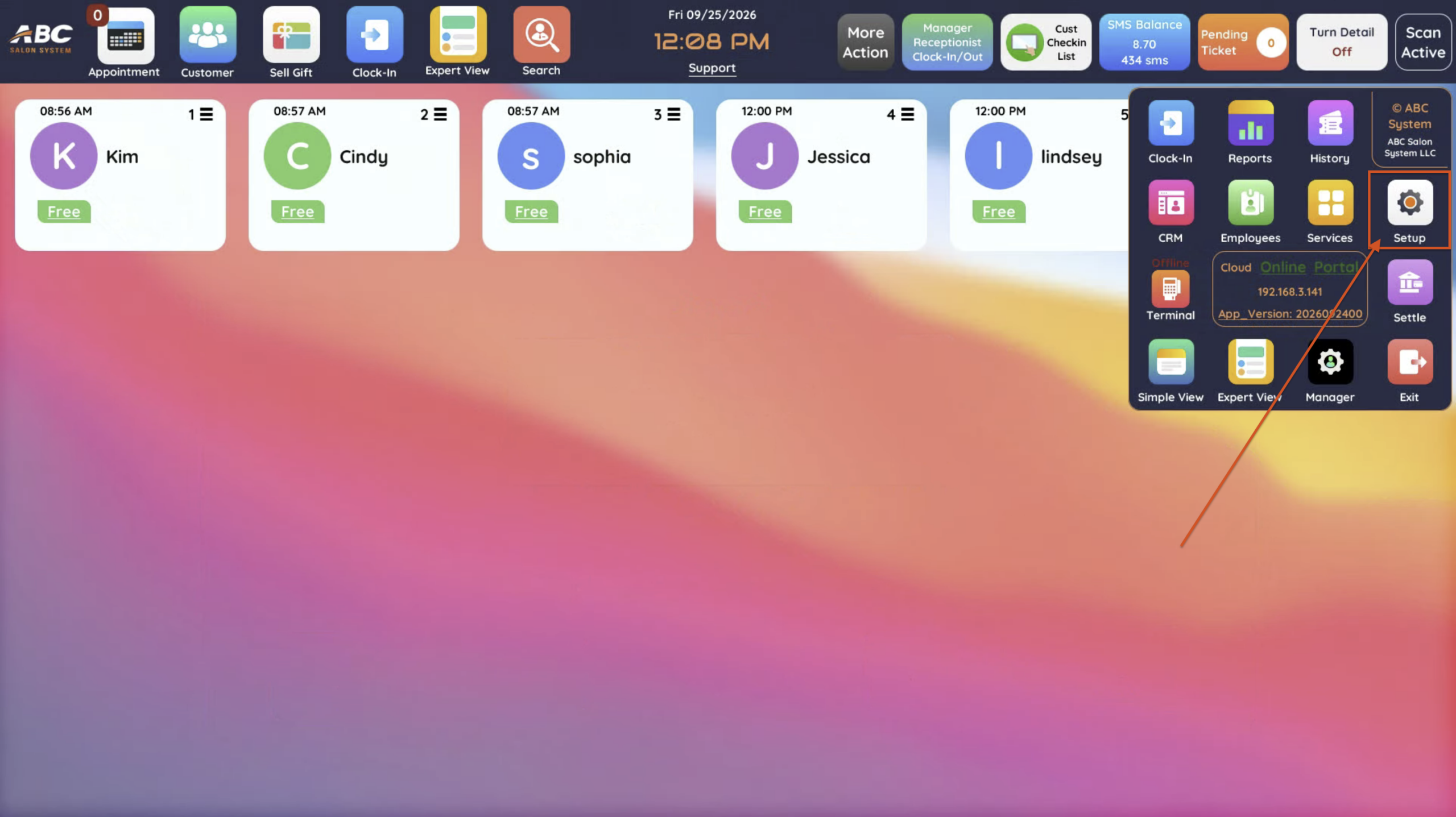This screenshot has height=817, width=1456.
Task: Click the ABC Salon System logo
Action: (41, 38)
